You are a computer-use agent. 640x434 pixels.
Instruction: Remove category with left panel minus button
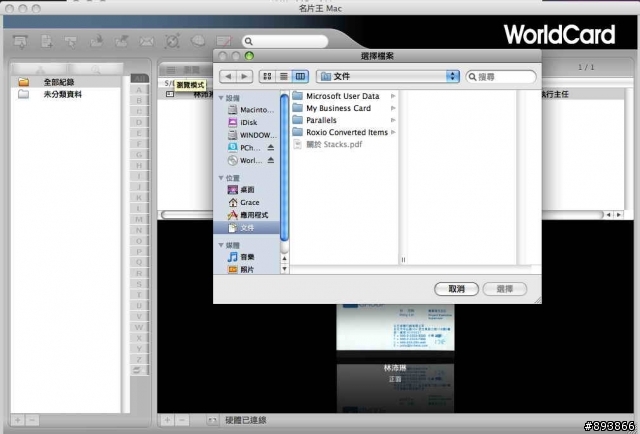(x=32, y=420)
